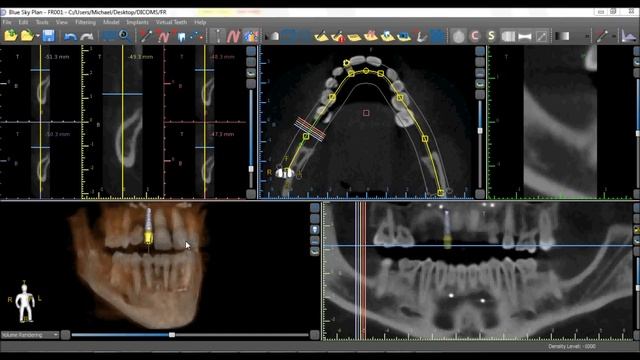Click the cross-section panel vertical slider handle
Screen dimensions: 640x360
[x=251, y=169]
